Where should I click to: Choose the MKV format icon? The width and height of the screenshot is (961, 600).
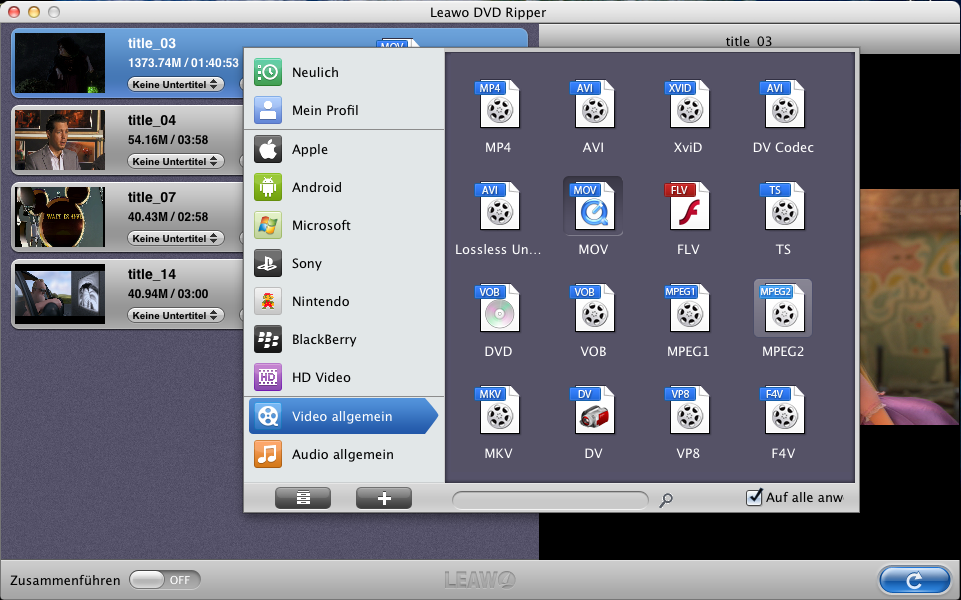coord(498,410)
